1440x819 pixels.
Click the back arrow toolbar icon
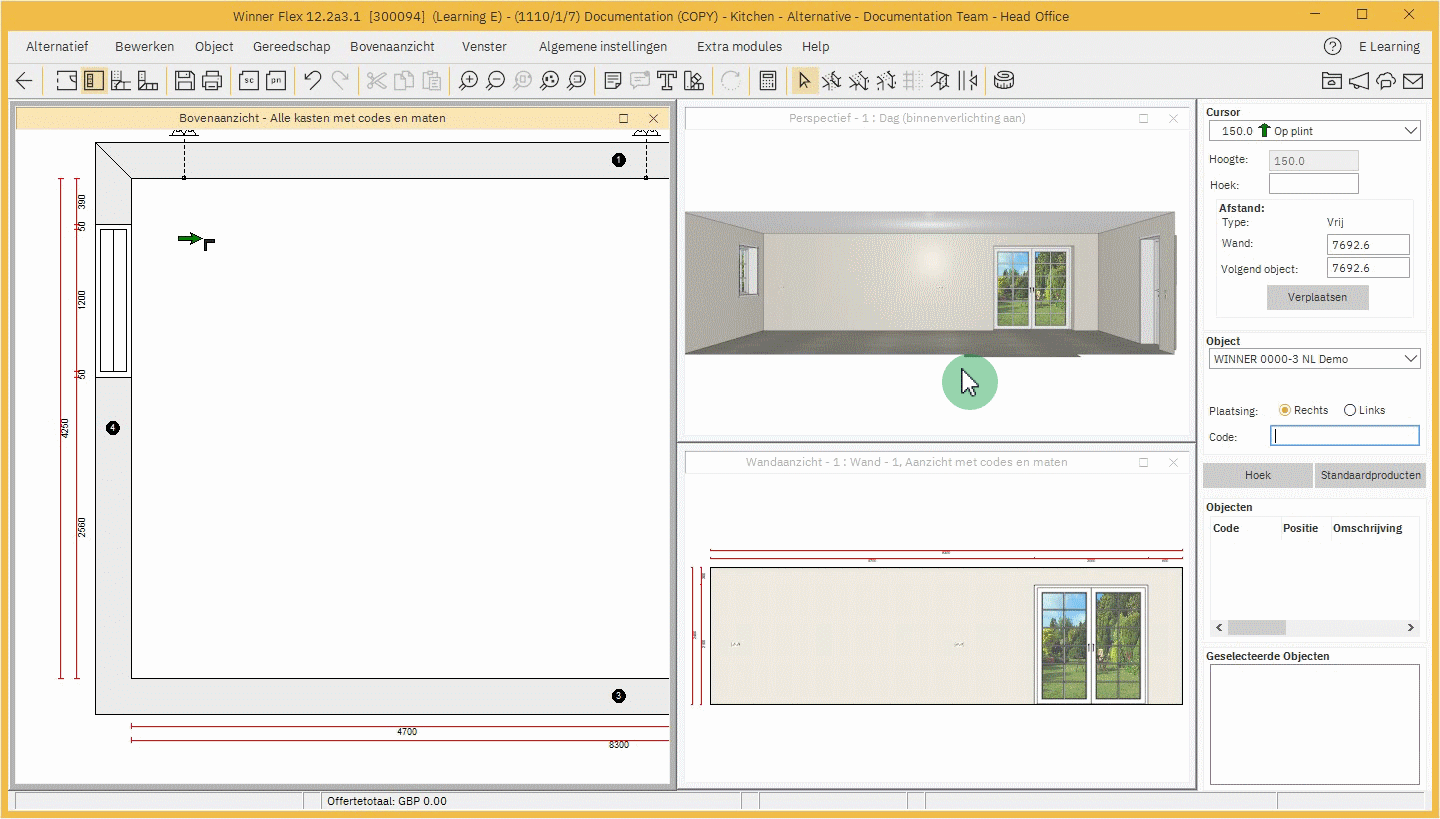pos(24,81)
